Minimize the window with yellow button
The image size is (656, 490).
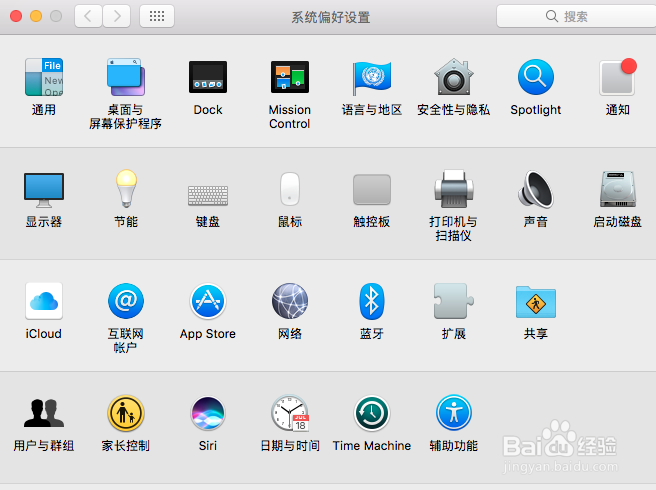pos(36,16)
